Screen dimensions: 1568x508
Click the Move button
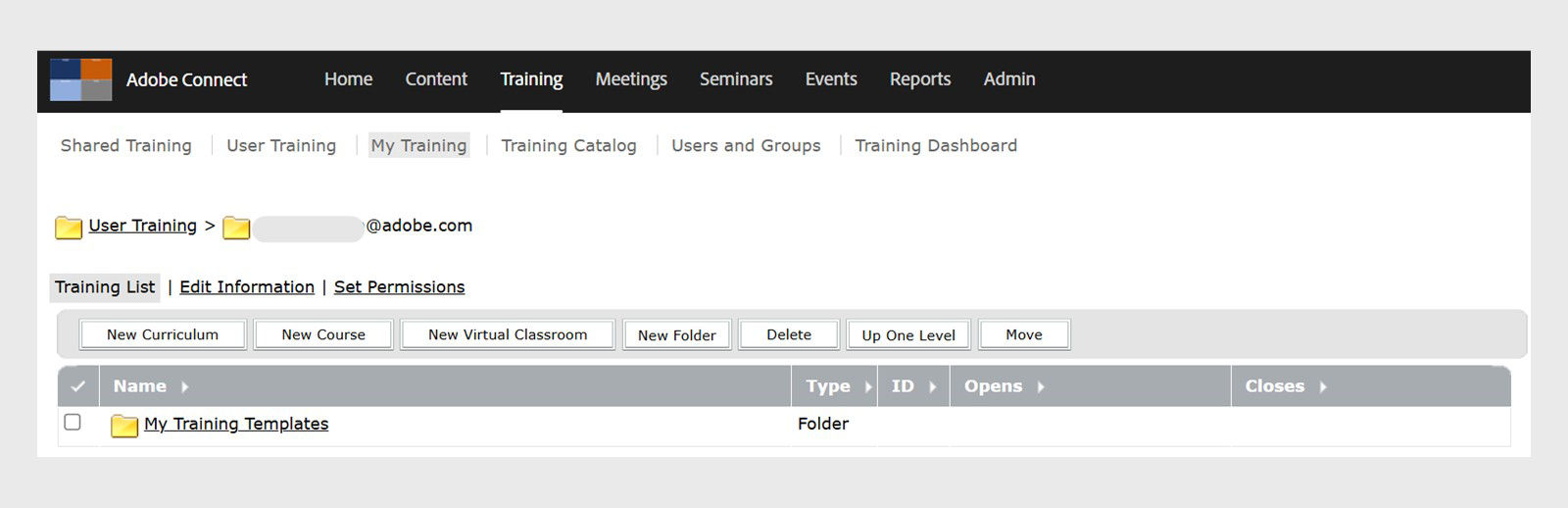[1024, 334]
